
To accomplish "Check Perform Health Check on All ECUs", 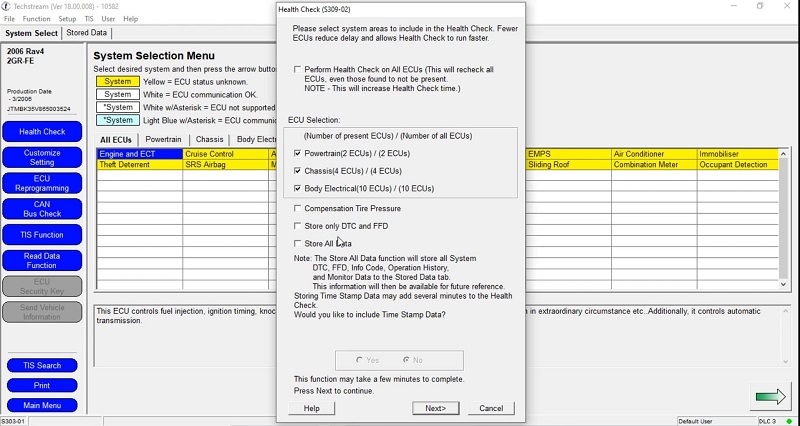I will pos(297,69).
